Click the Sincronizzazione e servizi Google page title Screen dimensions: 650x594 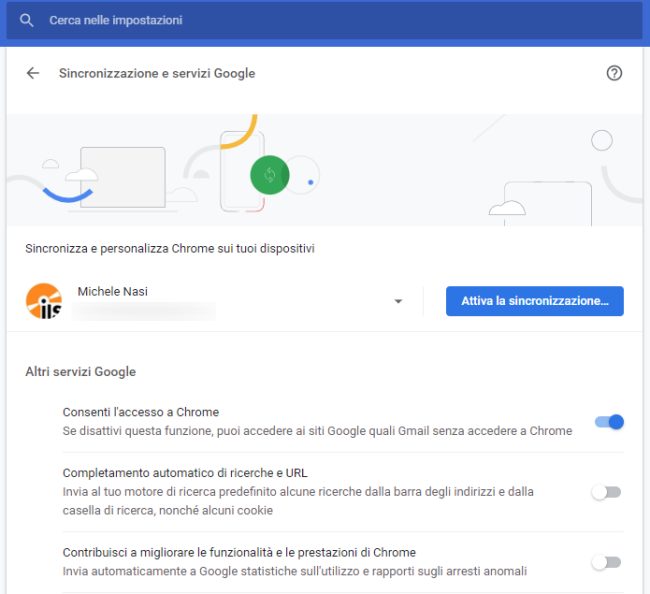(157, 73)
